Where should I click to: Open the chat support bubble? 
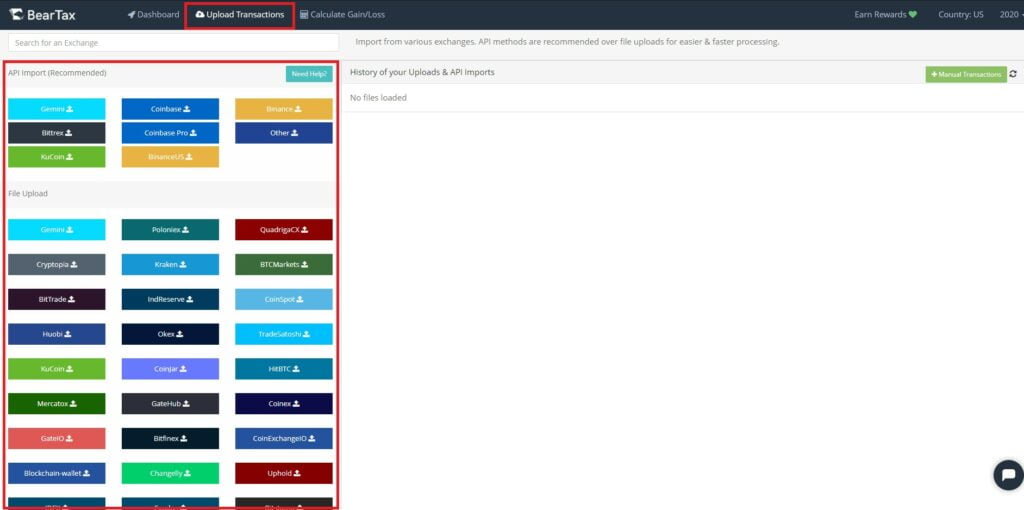coord(1008,474)
